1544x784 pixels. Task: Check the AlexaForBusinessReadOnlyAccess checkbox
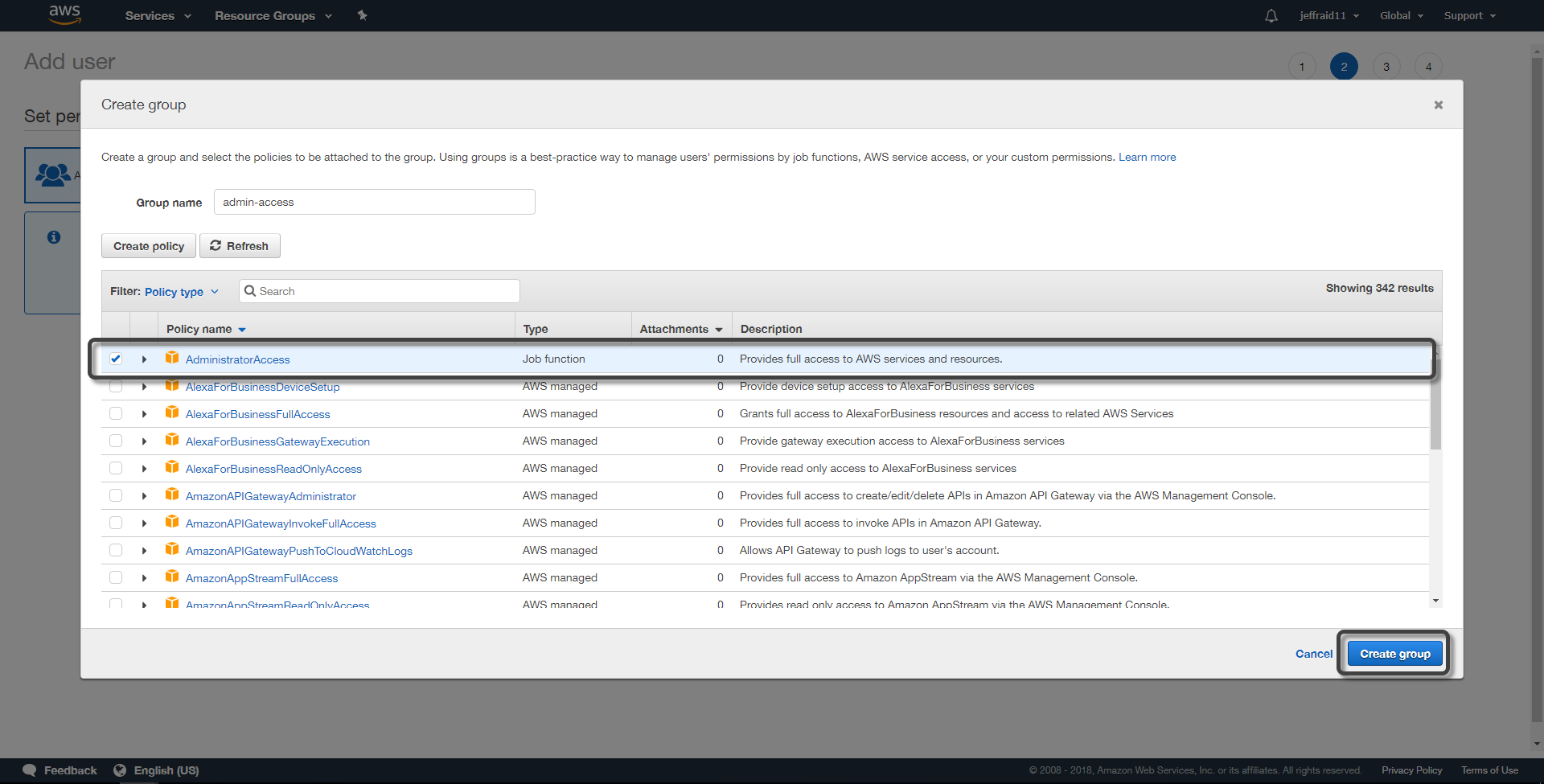[116, 468]
